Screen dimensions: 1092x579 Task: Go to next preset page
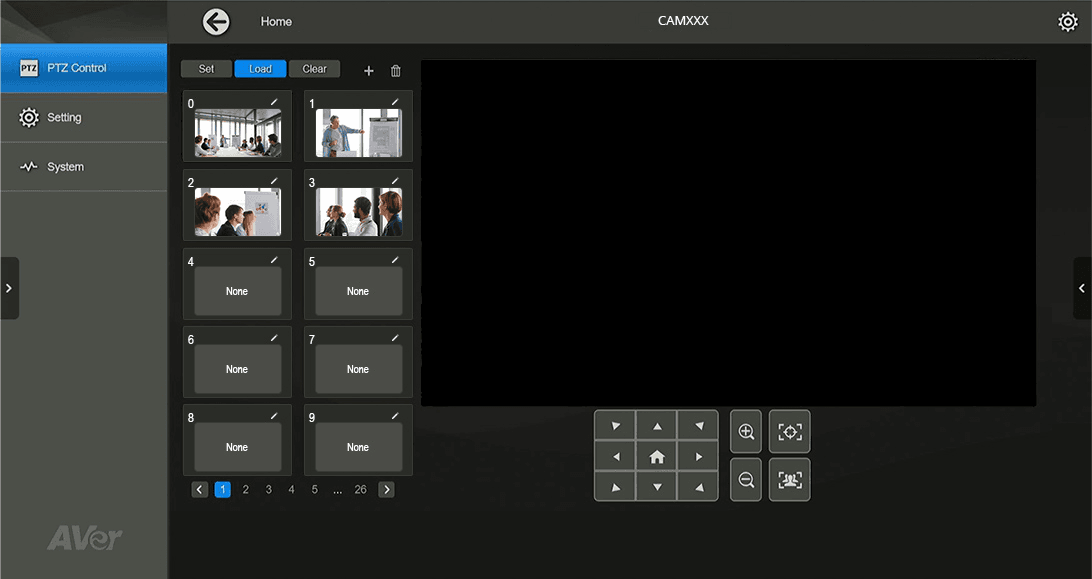pos(386,489)
